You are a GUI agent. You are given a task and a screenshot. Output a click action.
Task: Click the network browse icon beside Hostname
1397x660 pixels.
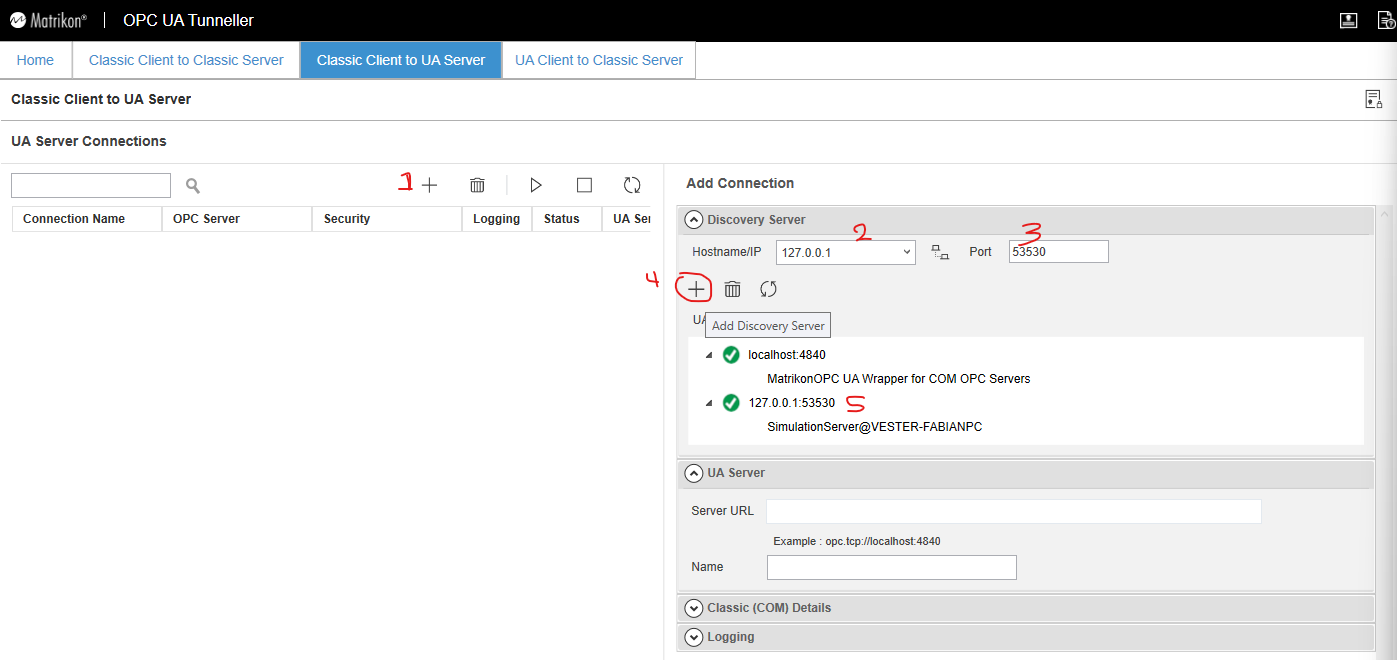(x=940, y=252)
